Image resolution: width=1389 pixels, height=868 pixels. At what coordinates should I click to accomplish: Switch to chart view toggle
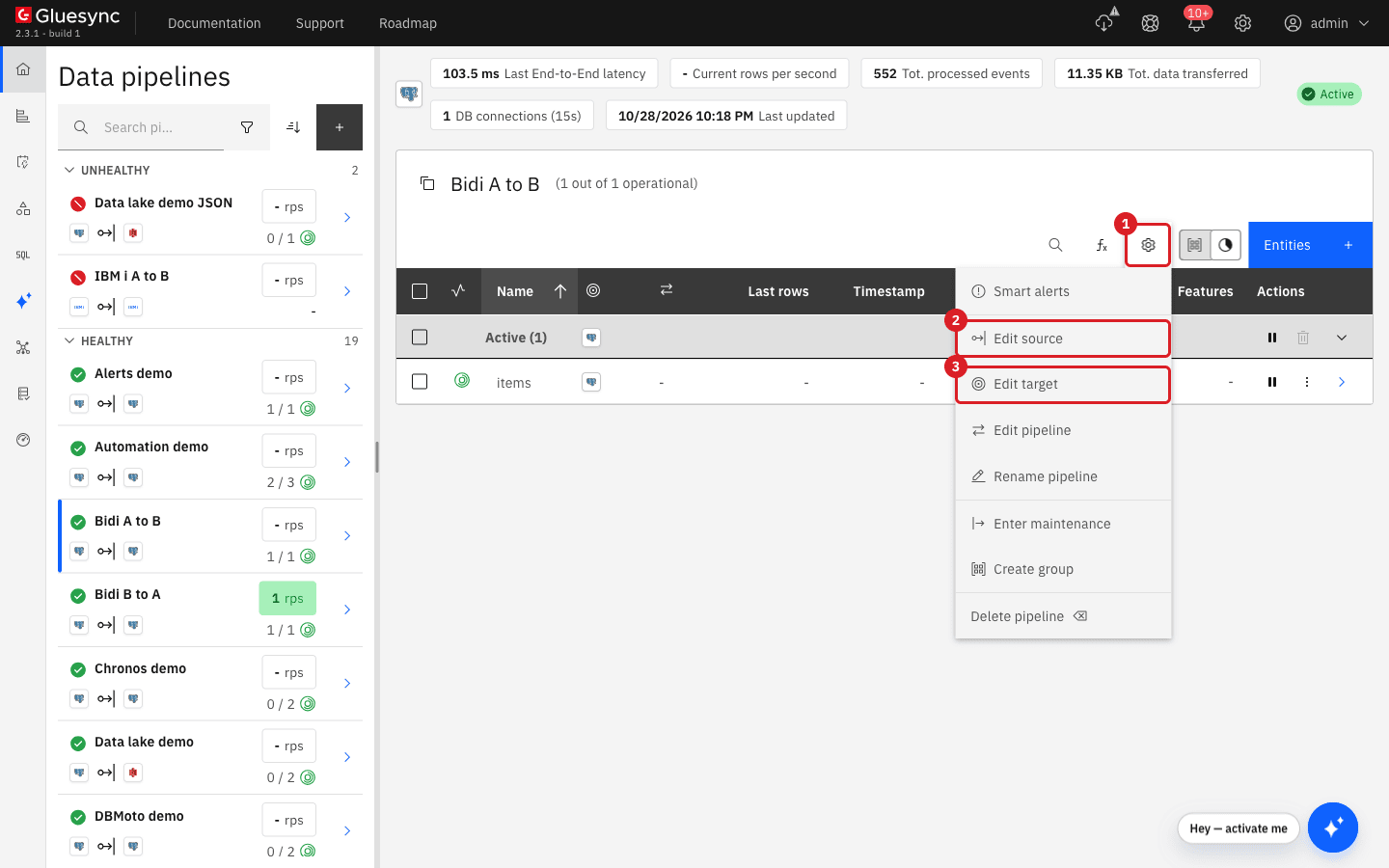point(1225,245)
